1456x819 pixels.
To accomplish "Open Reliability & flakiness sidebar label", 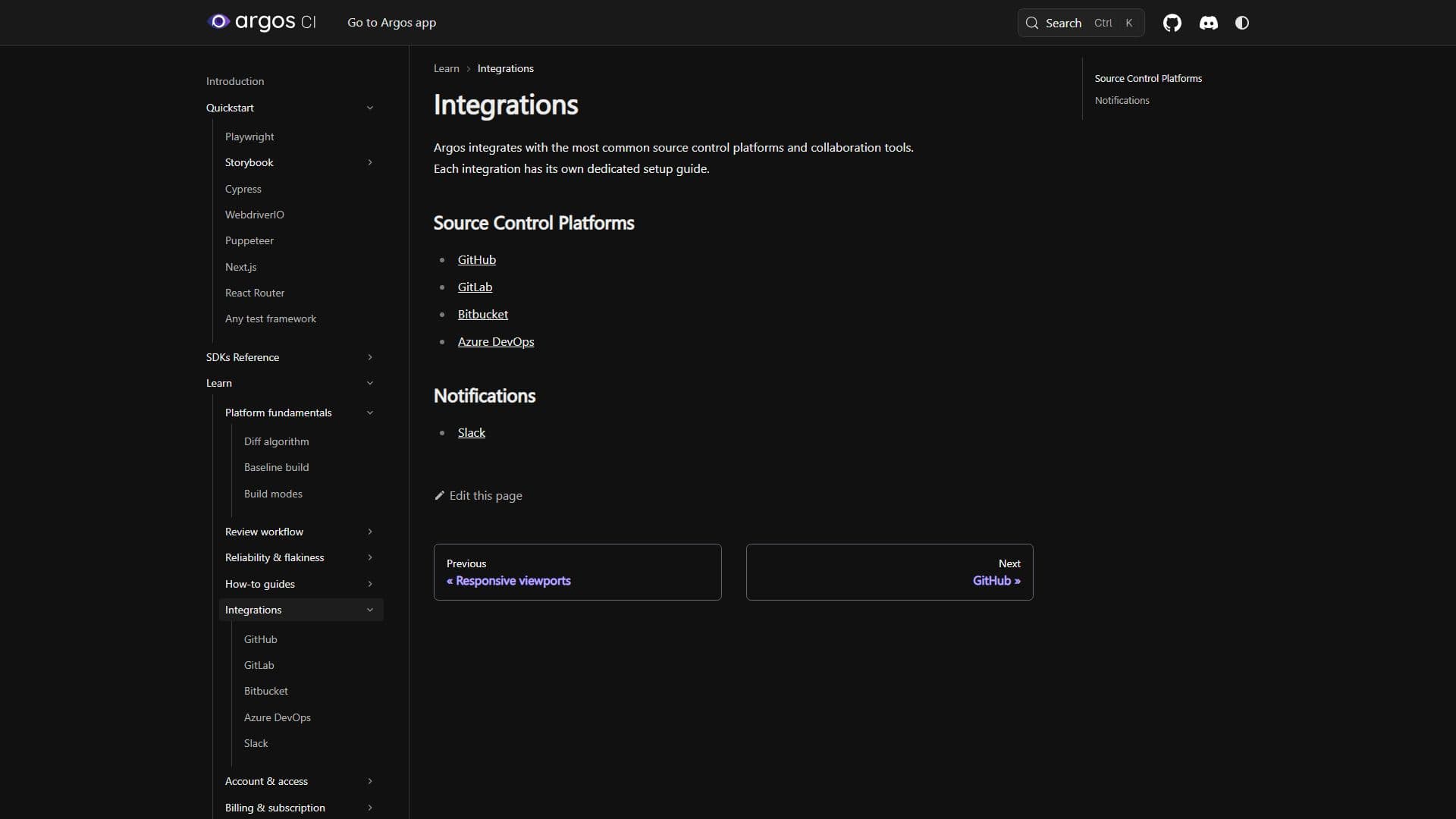I will pyautogui.click(x=274, y=557).
